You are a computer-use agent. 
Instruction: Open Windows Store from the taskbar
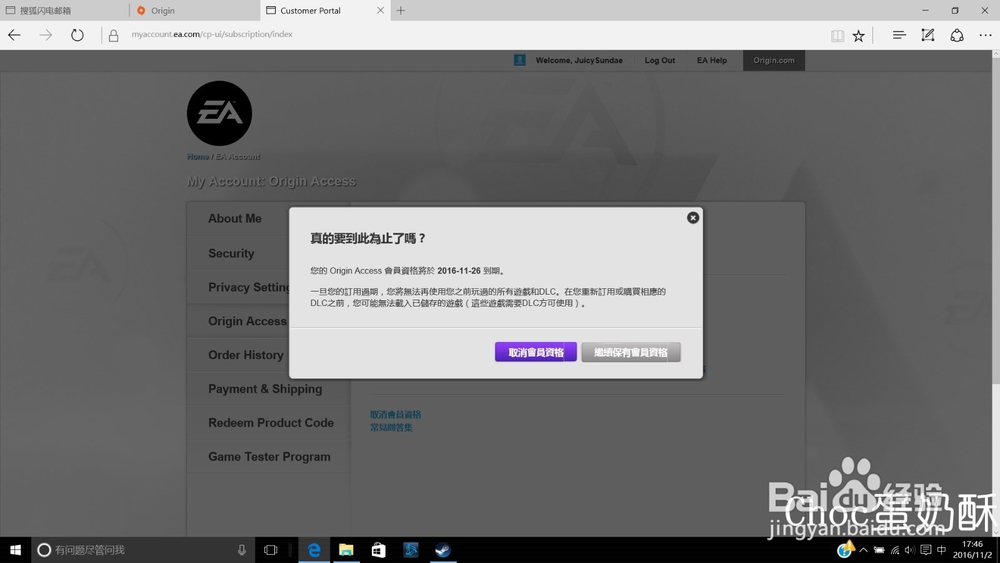coord(378,550)
